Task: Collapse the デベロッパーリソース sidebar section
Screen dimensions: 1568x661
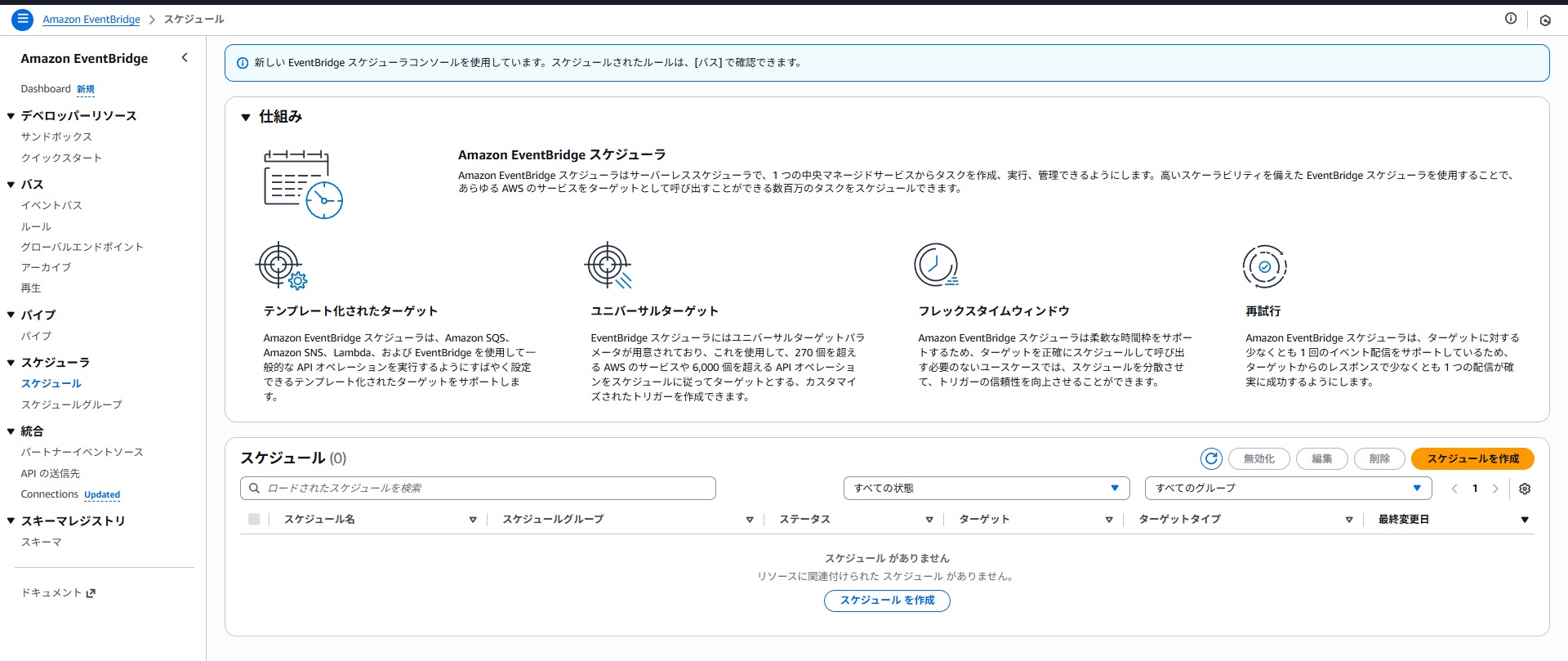Action: coord(11,116)
